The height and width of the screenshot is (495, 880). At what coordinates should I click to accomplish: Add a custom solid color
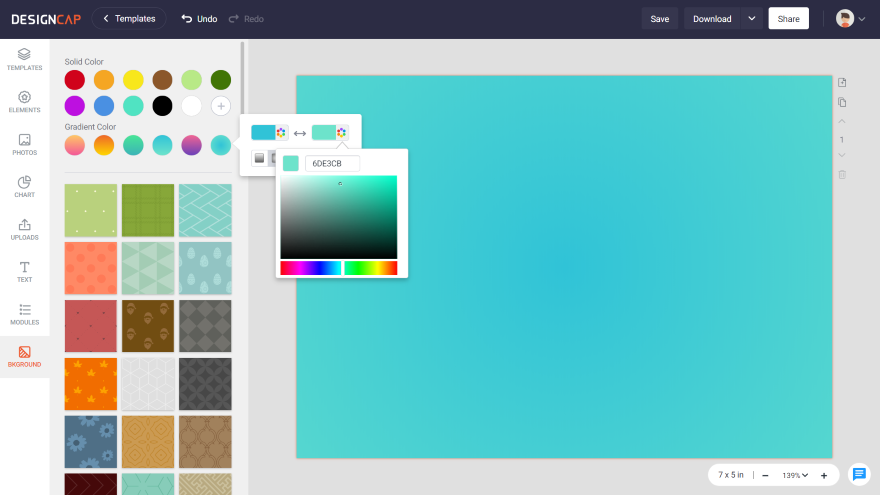[x=221, y=106]
